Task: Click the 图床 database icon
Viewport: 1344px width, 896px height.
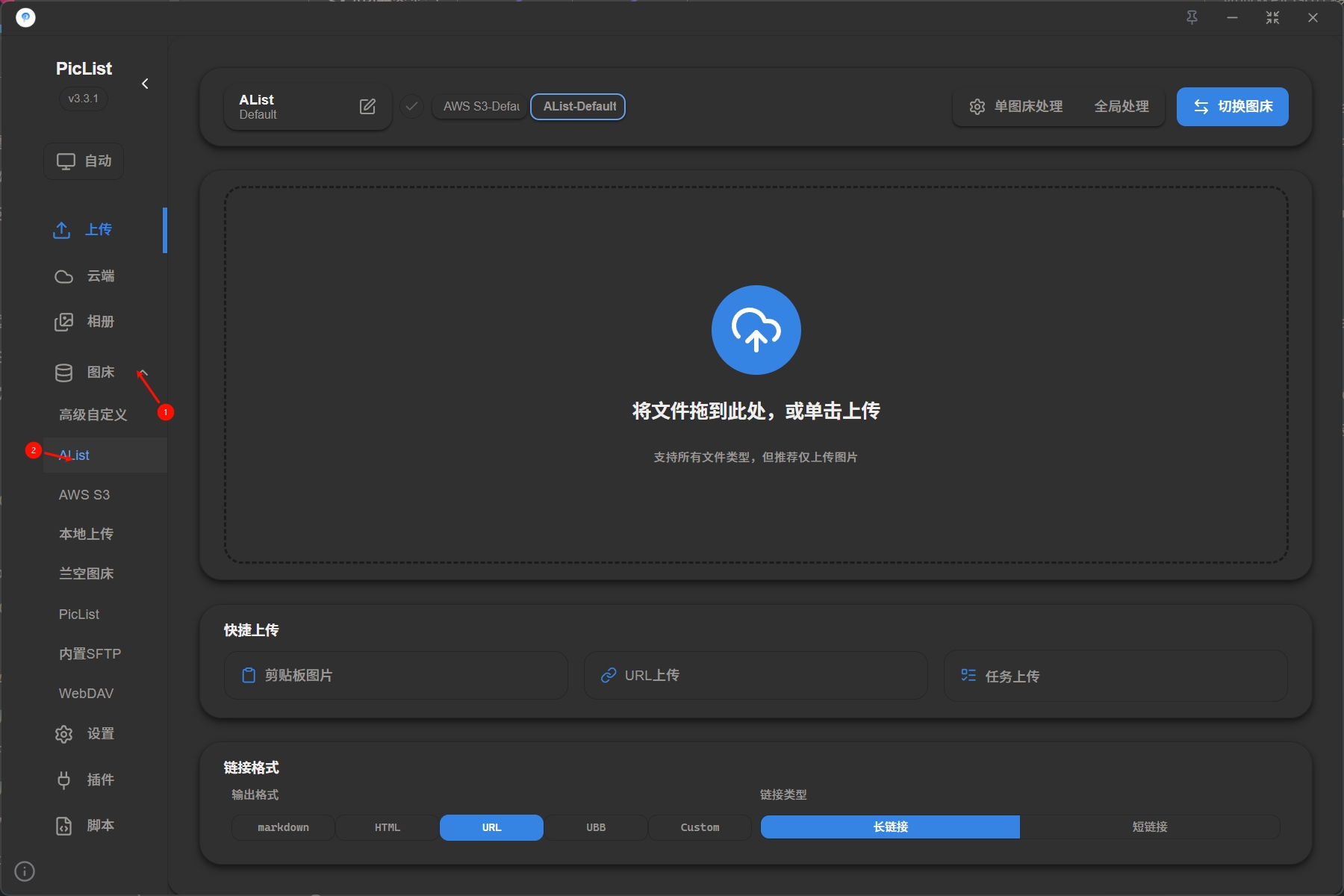Action: [x=65, y=372]
